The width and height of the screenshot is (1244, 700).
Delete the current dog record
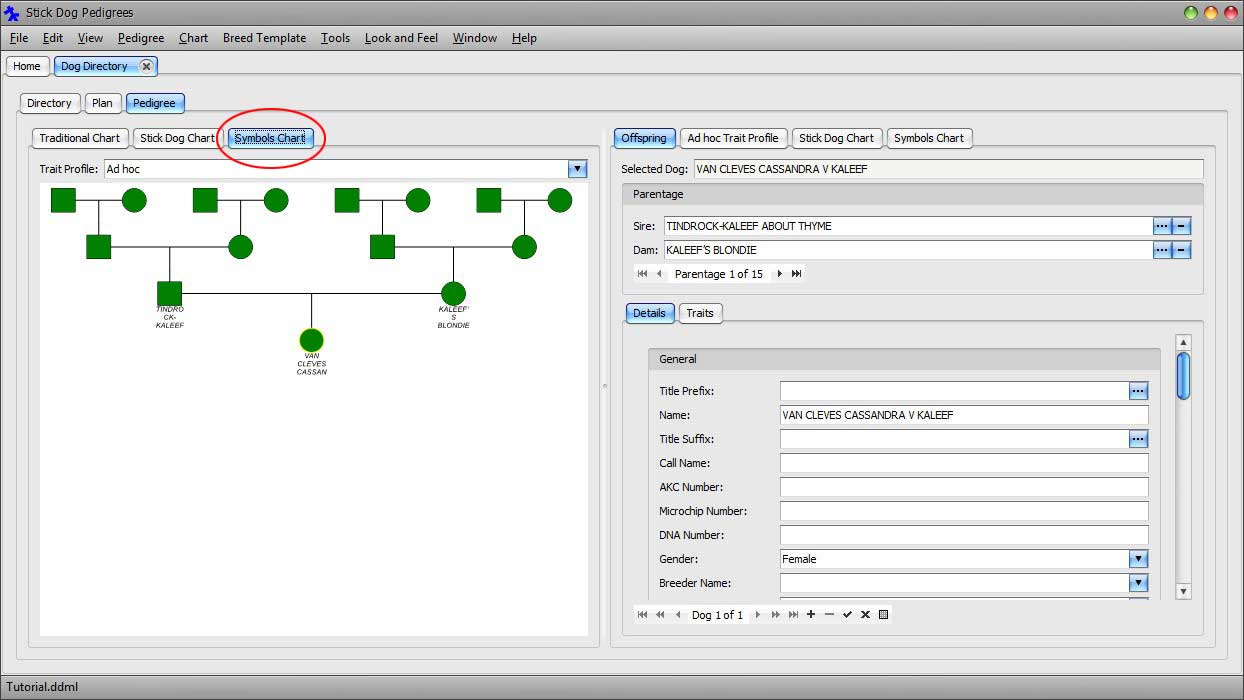coord(828,614)
